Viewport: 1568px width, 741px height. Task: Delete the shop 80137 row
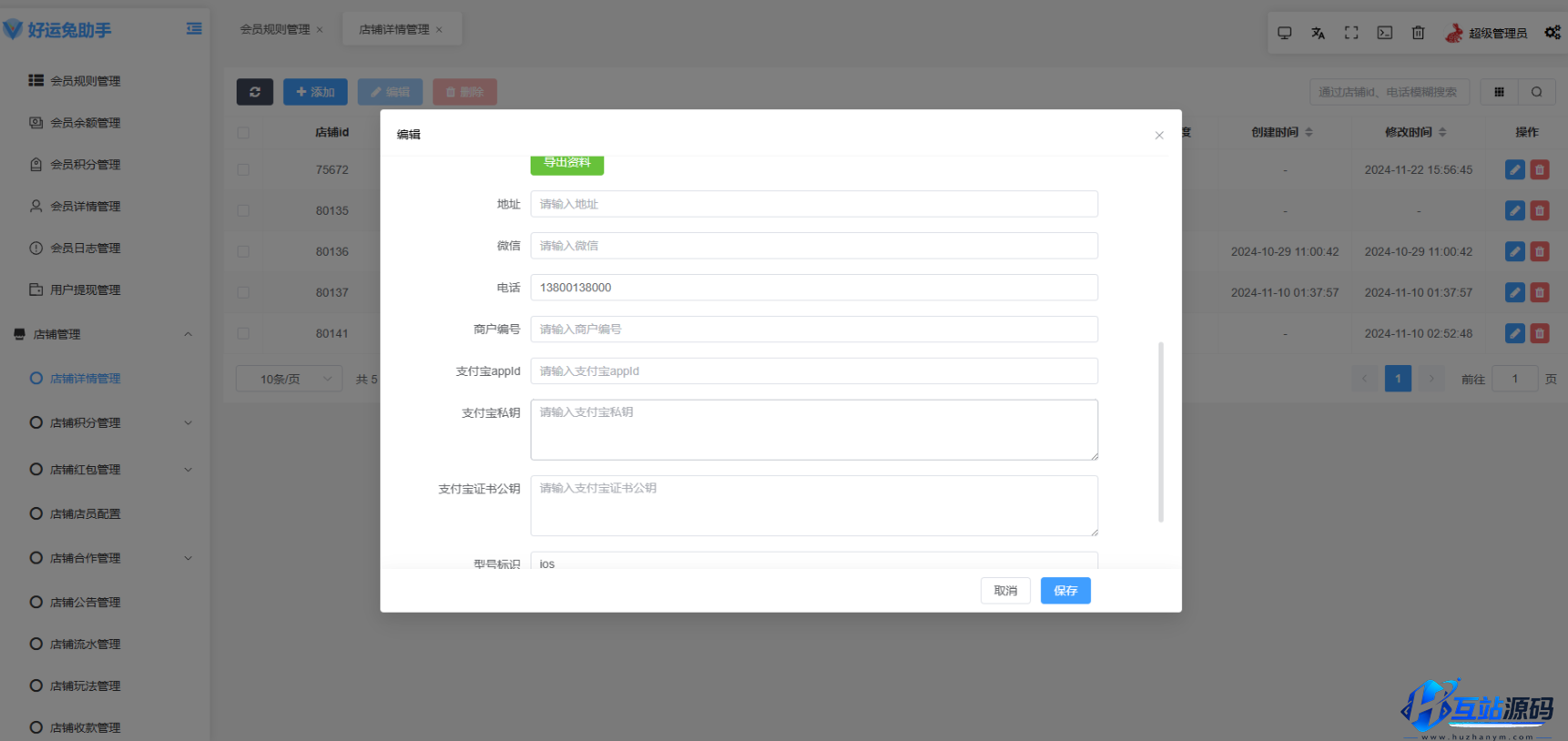point(1540,292)
